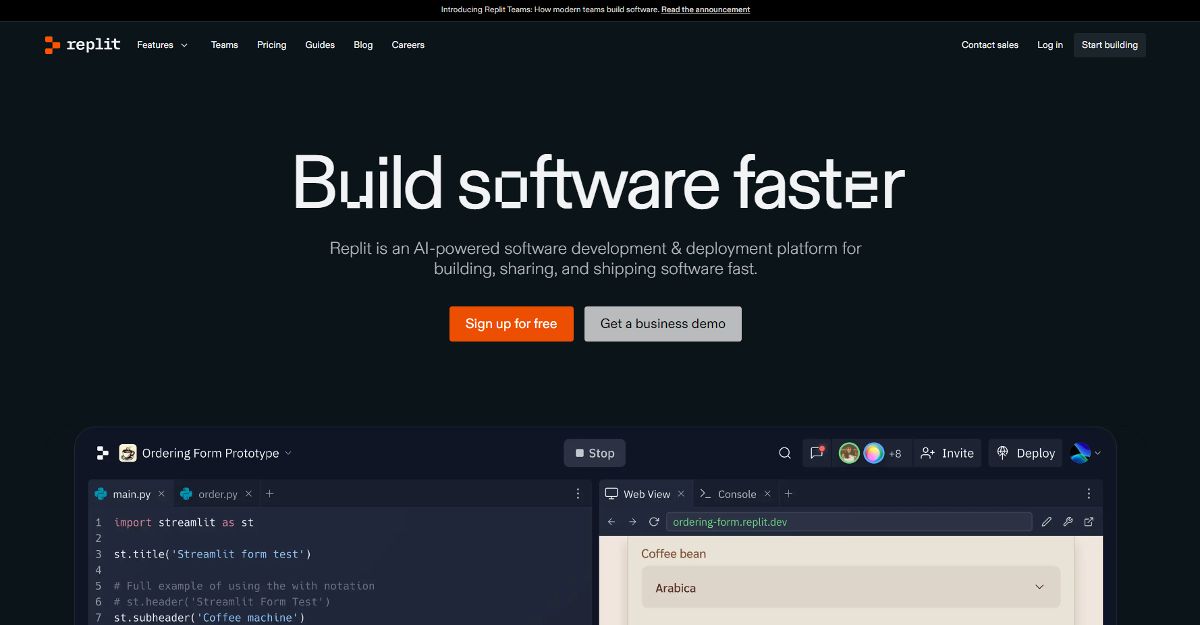Click the Sign up for free button

pos(511,324)
